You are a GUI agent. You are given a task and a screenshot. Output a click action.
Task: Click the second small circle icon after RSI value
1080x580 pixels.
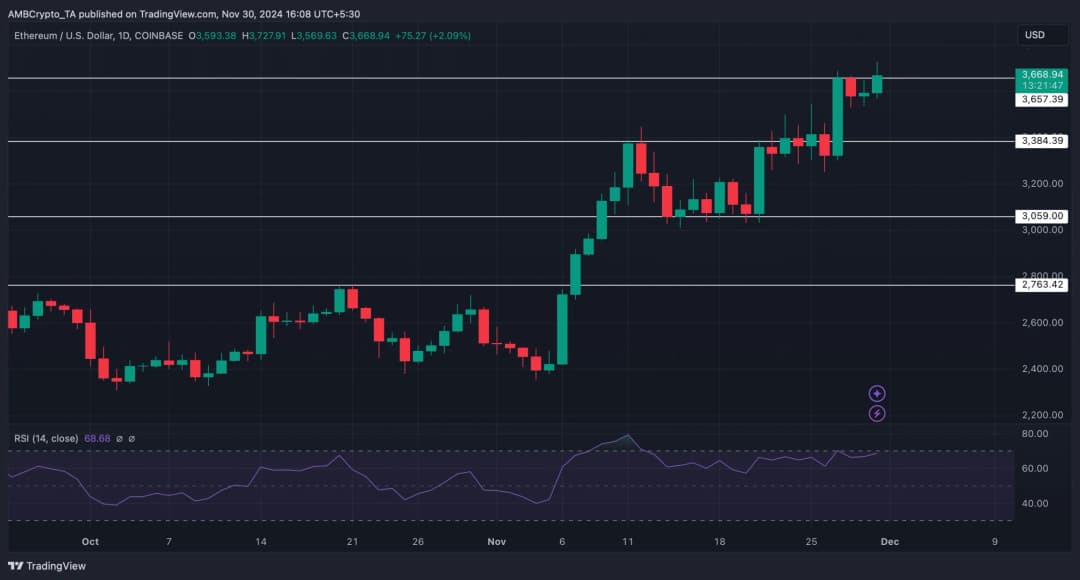pos(131,438)
